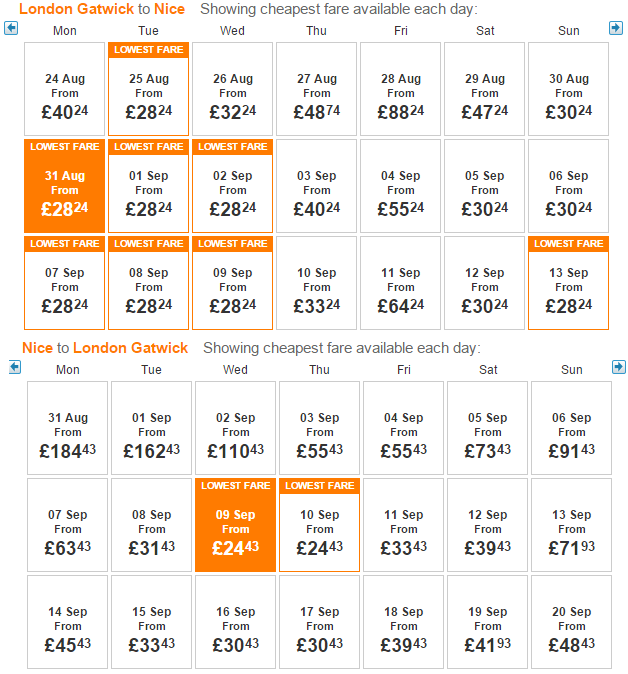Select outbound 04 Sep fare £55.24
The image size is (628, 674).
401,186
